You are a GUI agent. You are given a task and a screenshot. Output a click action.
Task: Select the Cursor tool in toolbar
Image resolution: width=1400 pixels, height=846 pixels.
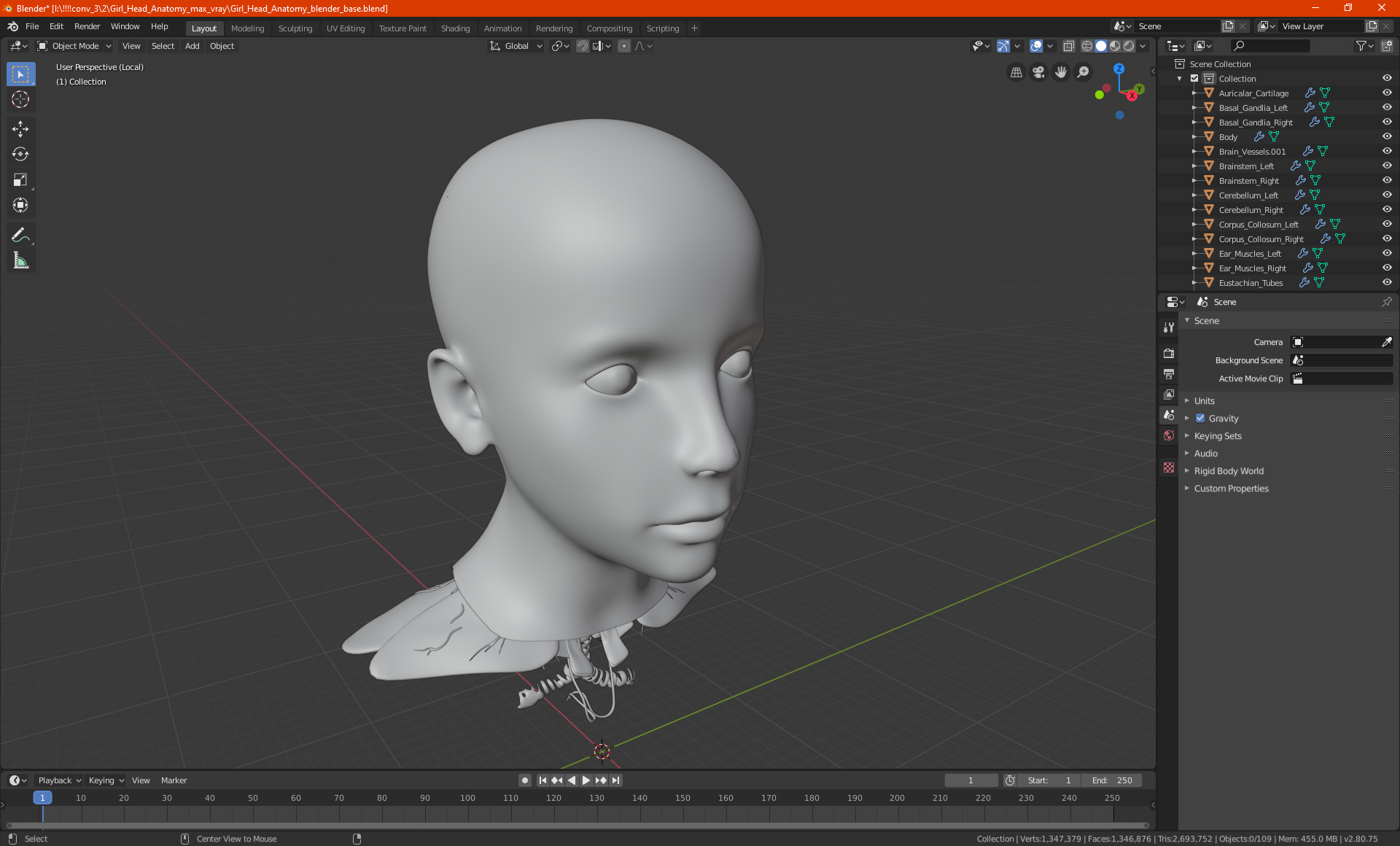click(x=20, y=100)
